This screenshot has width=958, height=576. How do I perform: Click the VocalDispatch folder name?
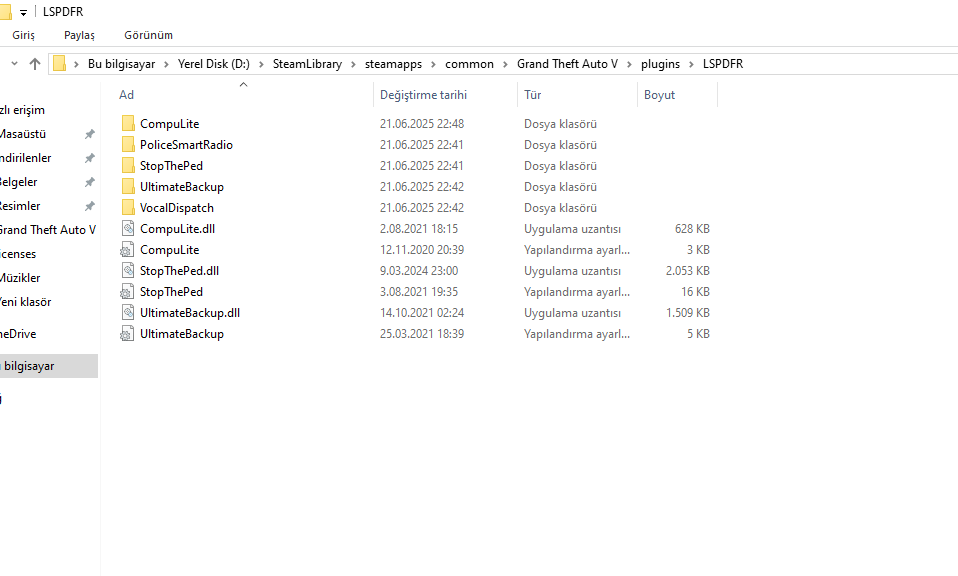click(x=177, y=208)
